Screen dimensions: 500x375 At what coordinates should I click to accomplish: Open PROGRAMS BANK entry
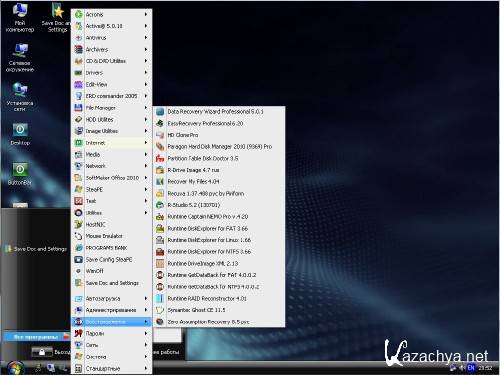[111, 248]
